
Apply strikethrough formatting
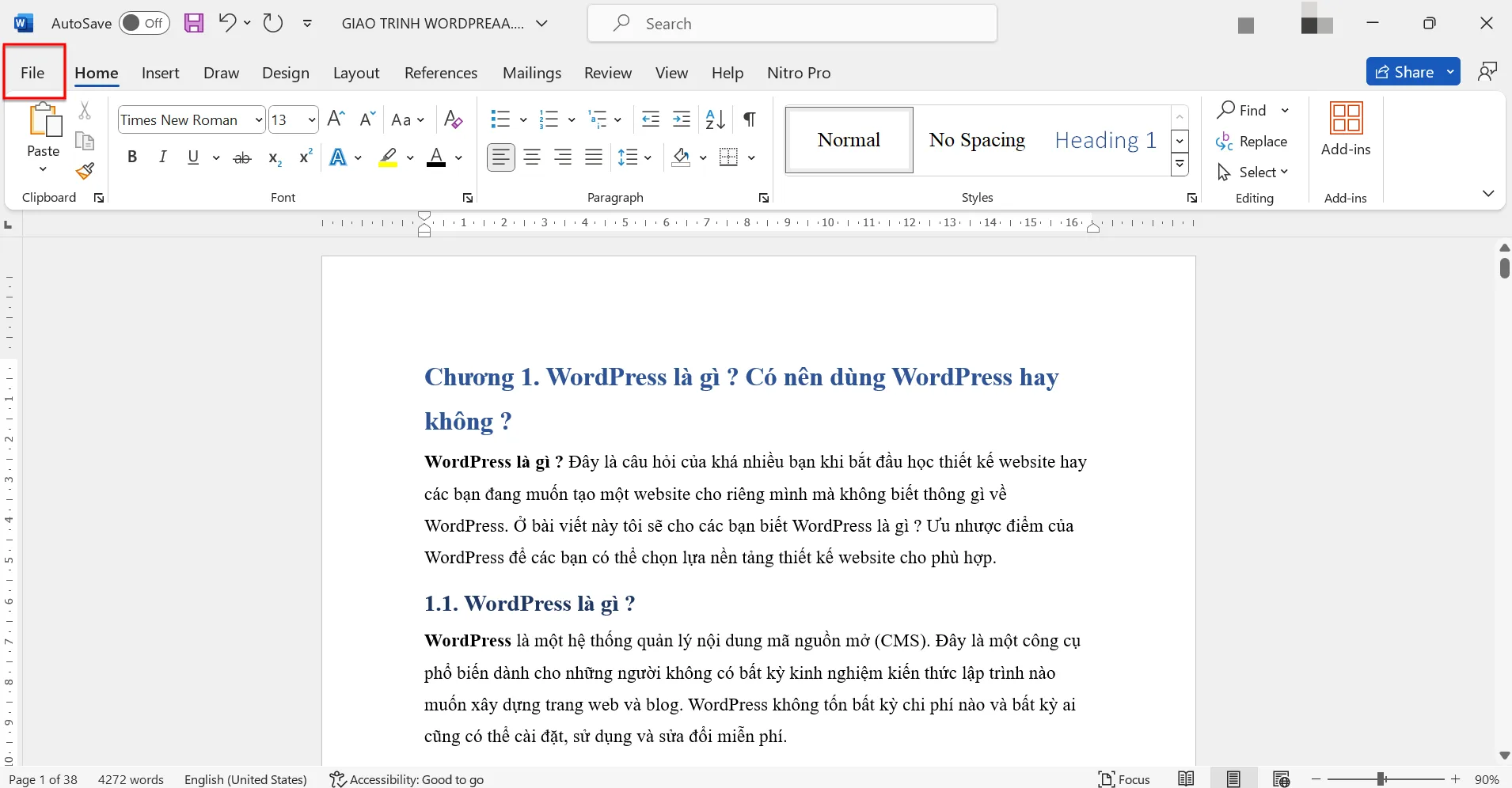[x=242, y=157]
